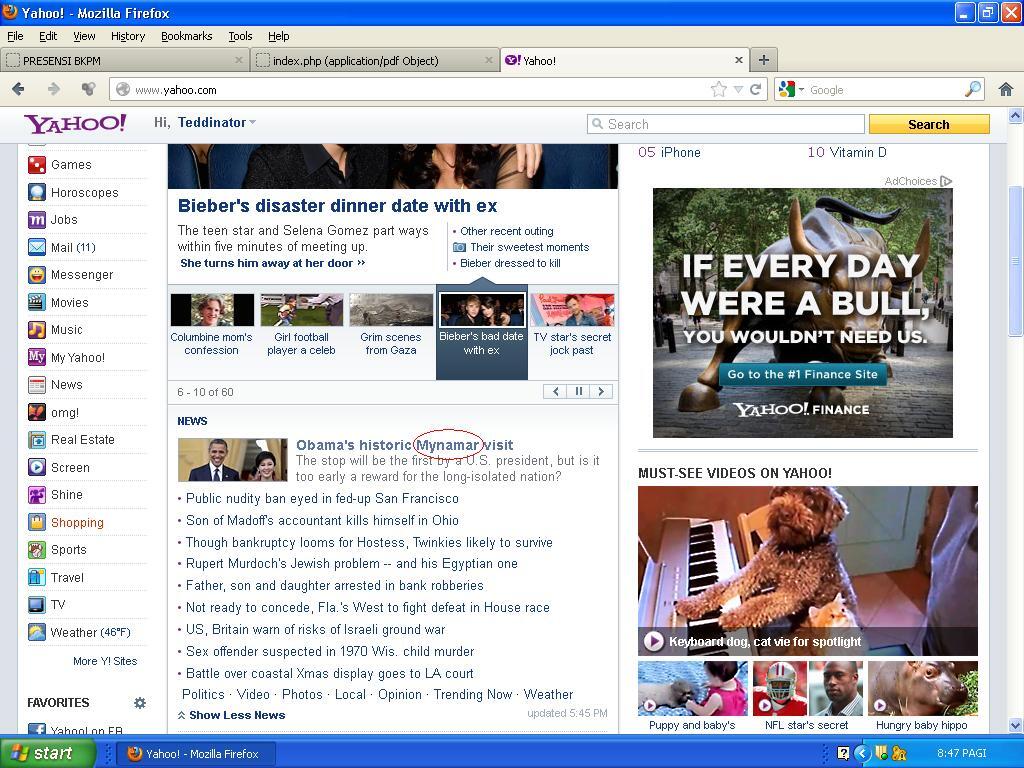The height and width of the screenshot is (768, 1024).
Task: Click the Music note icon
Action: [x=37, y=330]
